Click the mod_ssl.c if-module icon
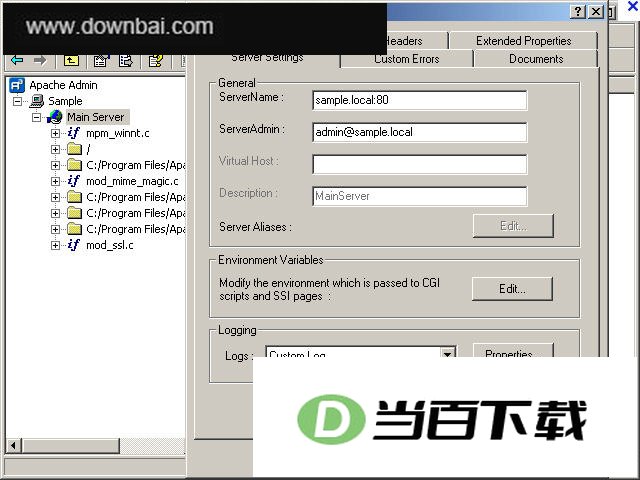This screenshot has width=640, height=480. [73, 245]
